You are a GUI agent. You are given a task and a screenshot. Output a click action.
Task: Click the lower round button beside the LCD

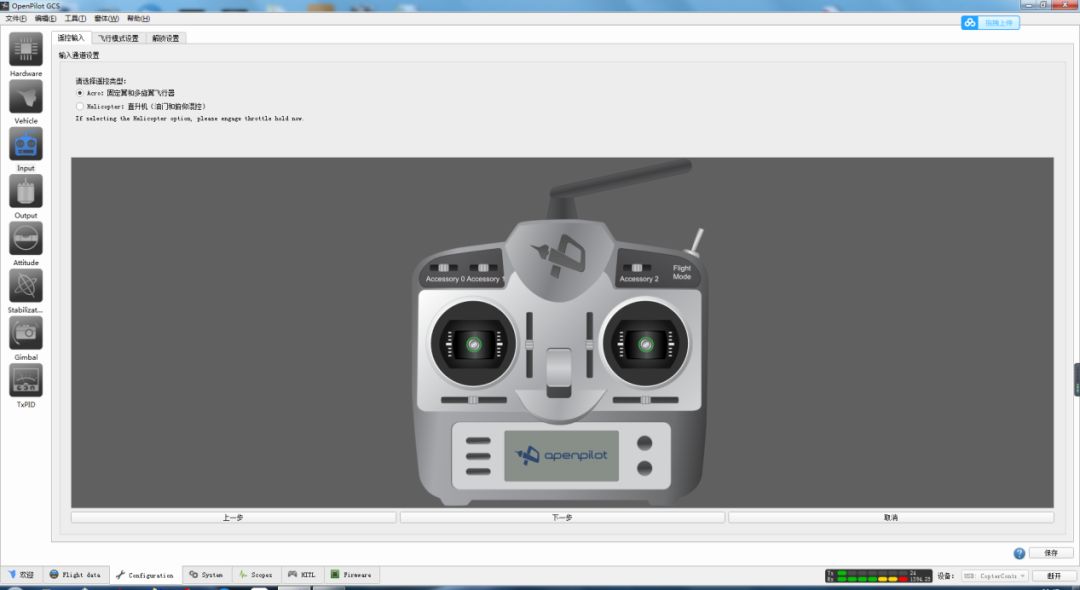click(x=645, y=468)
